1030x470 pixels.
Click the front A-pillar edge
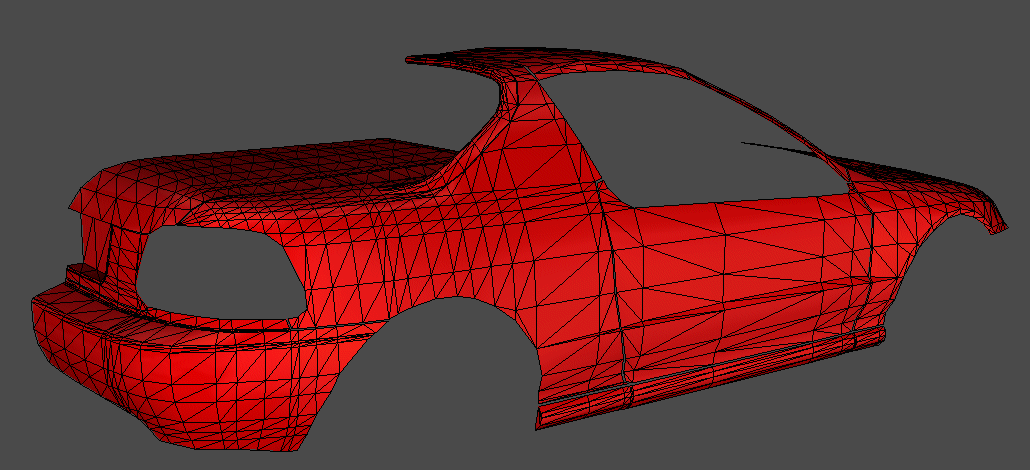pyautogui.click(x=770, y=118)
